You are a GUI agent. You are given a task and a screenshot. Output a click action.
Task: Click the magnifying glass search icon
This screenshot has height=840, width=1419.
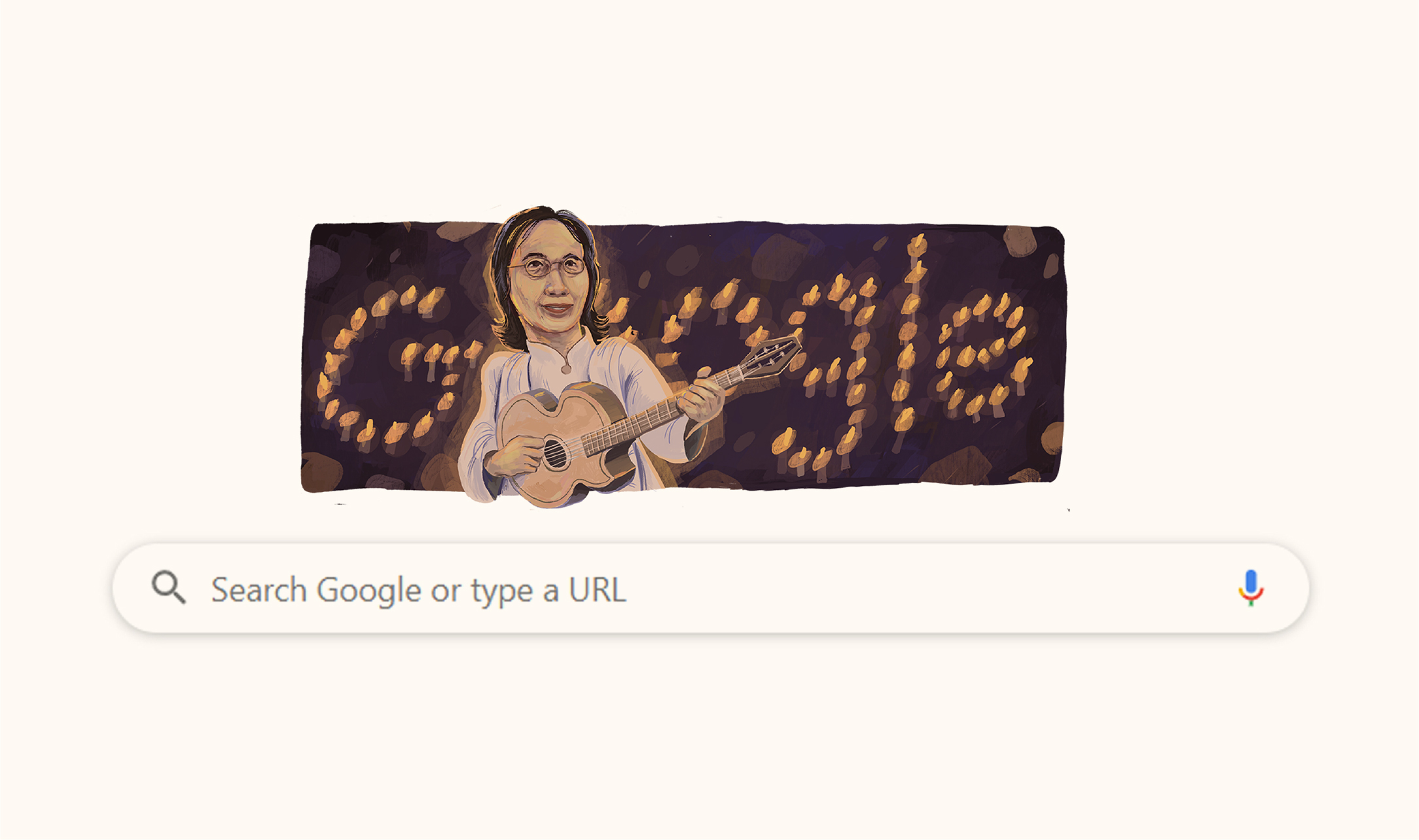pyautogui.click(x=169, y=587)
